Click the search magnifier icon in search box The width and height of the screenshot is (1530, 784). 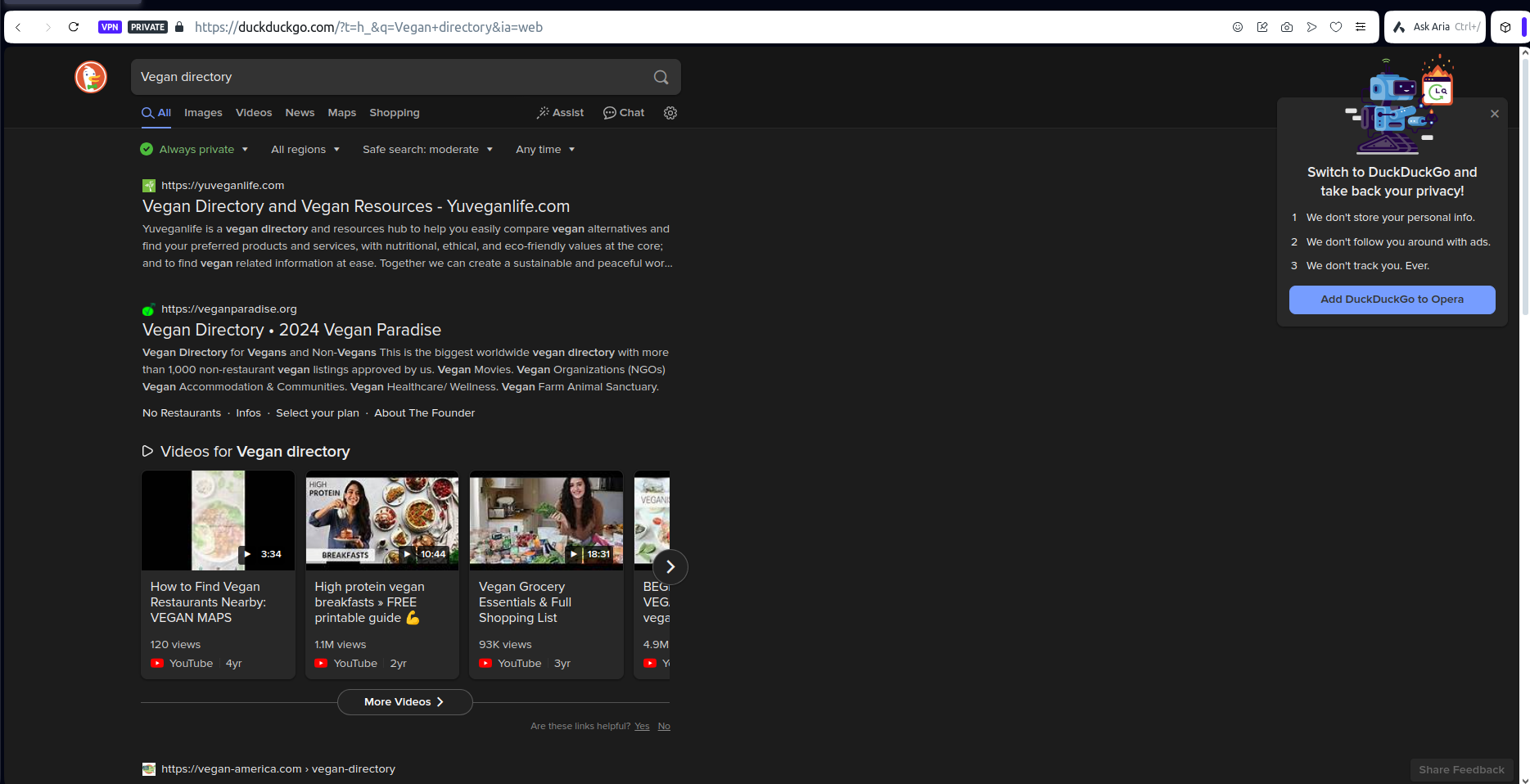coord(661,77)
